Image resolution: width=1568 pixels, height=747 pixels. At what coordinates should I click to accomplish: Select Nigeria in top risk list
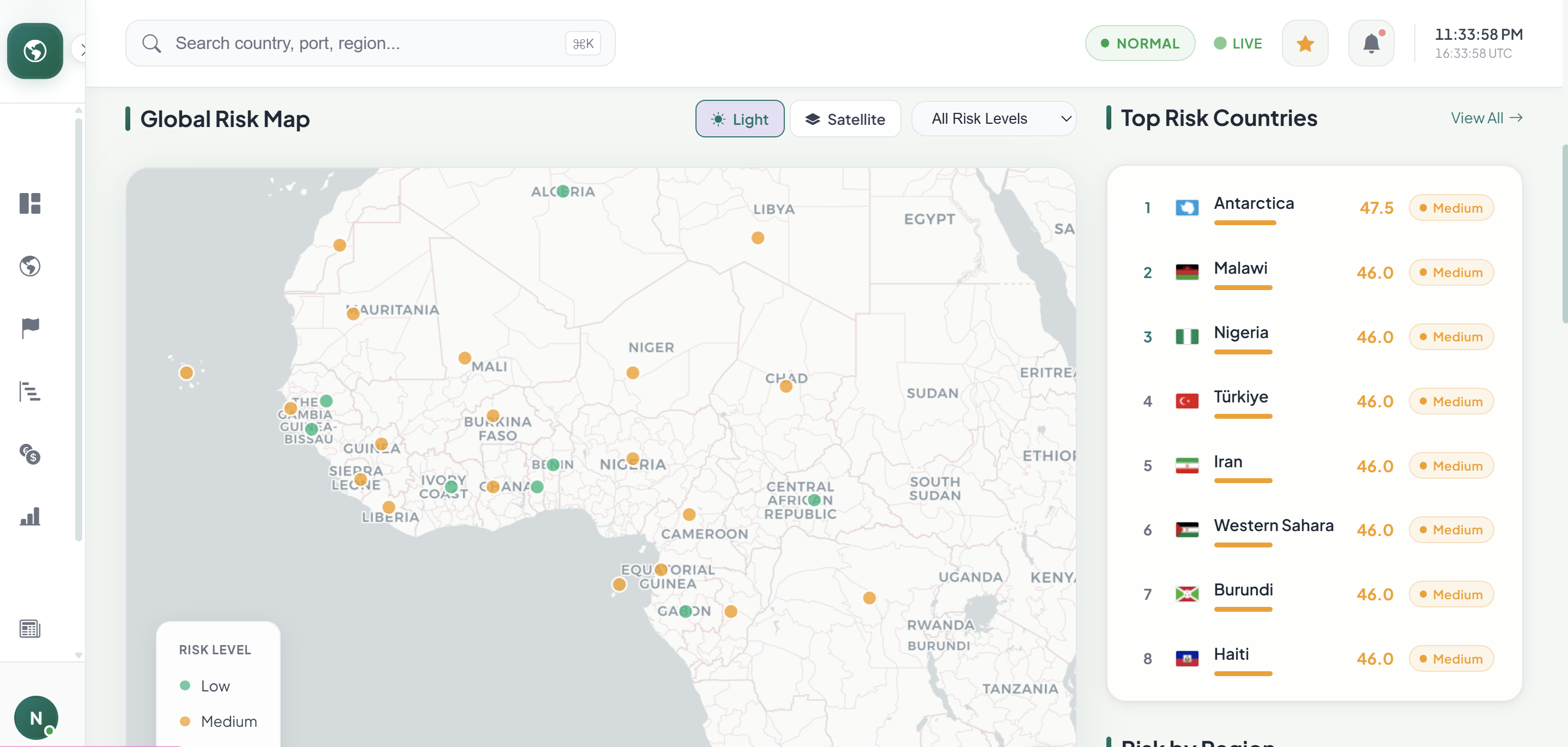click(1315, 336)
